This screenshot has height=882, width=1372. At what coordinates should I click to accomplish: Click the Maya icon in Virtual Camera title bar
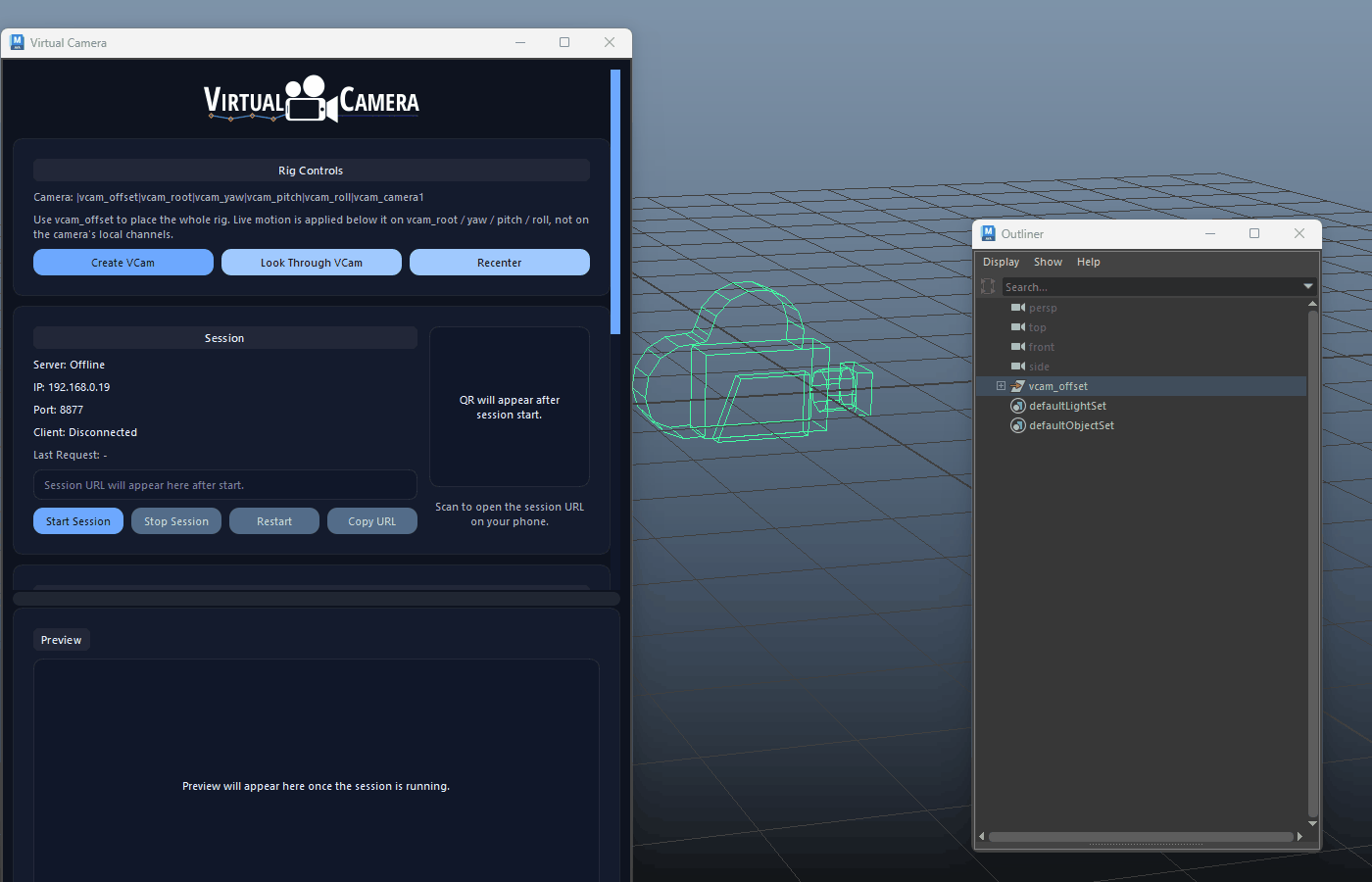pos(17,42)
